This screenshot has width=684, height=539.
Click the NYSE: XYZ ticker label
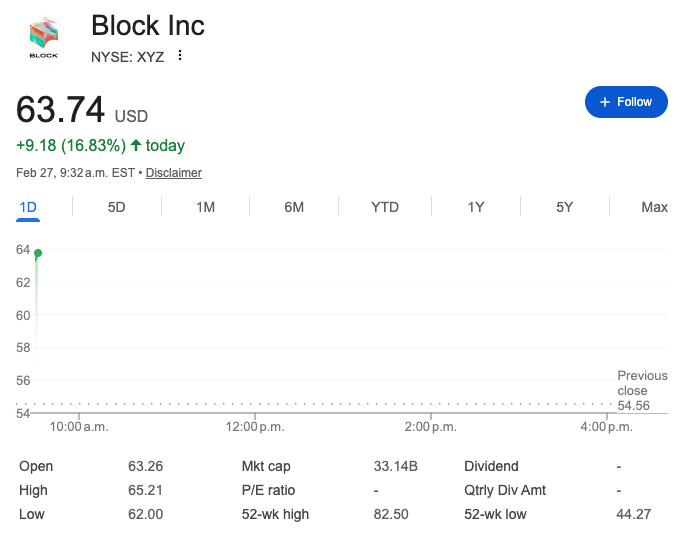pyautogui.click(x=127, y=55)
